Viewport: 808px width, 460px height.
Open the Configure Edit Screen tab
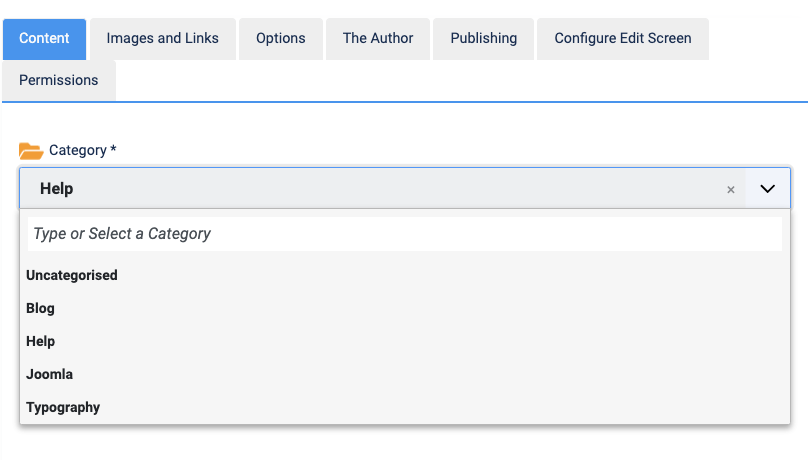pyautogui.click(x=622, y=39)
